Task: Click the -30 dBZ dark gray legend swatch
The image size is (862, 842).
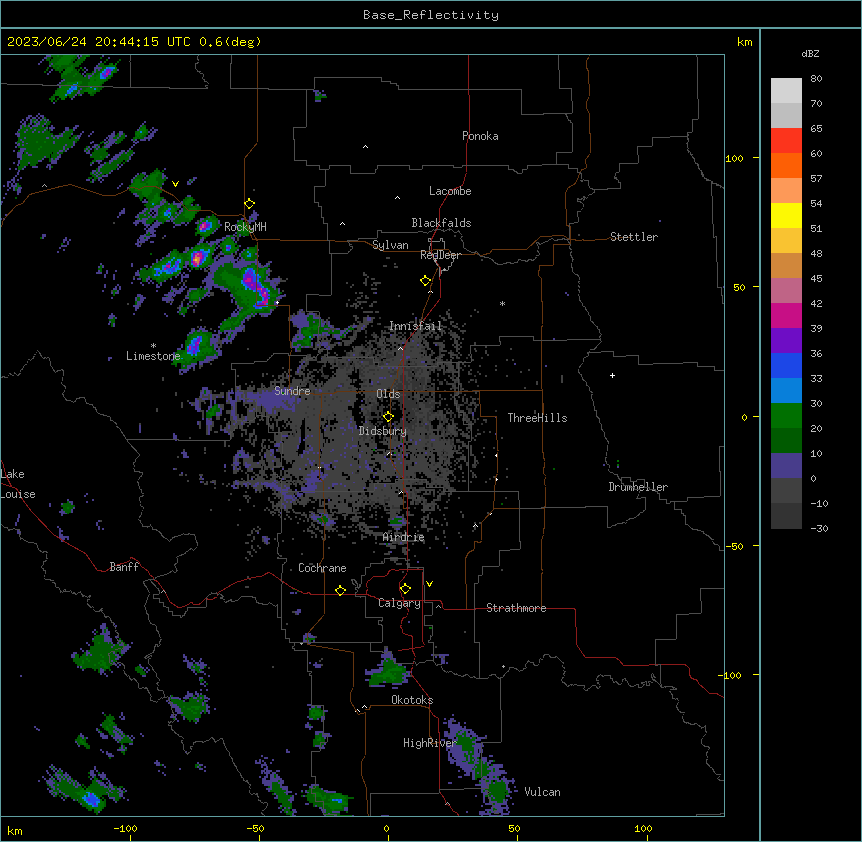Action: pos(786,516)
